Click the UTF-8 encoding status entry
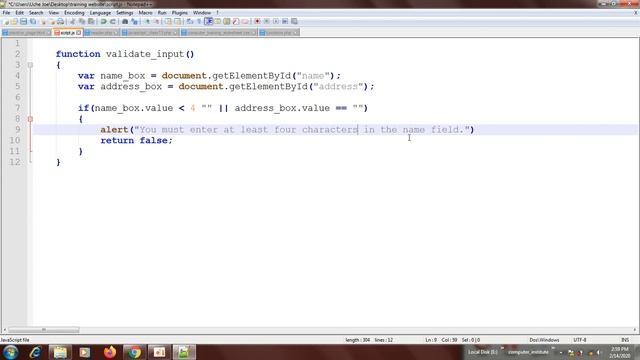640x360 pixels. click(x=580, y=340)
